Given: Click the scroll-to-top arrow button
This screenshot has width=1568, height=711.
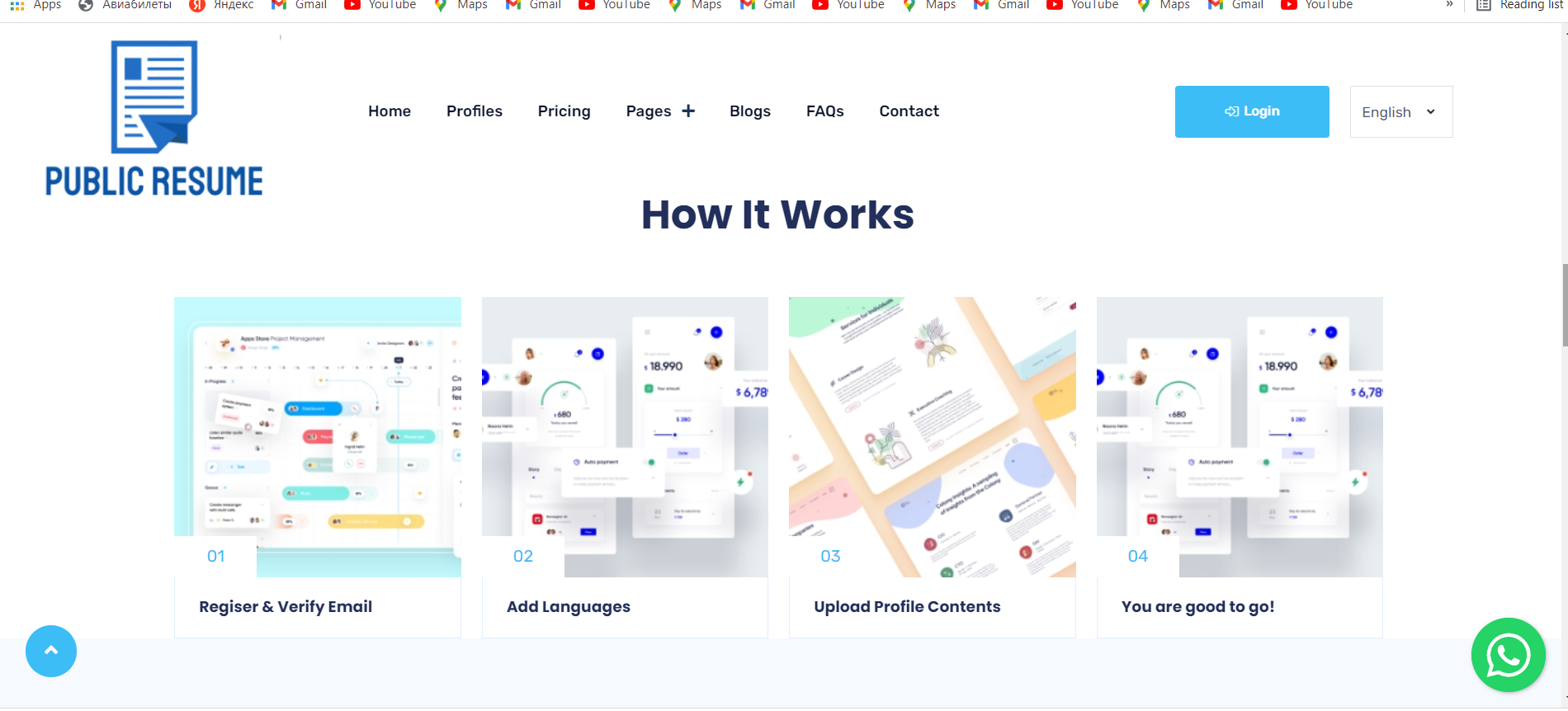Looking at the screenshot, I should click(x=51, y=651).
